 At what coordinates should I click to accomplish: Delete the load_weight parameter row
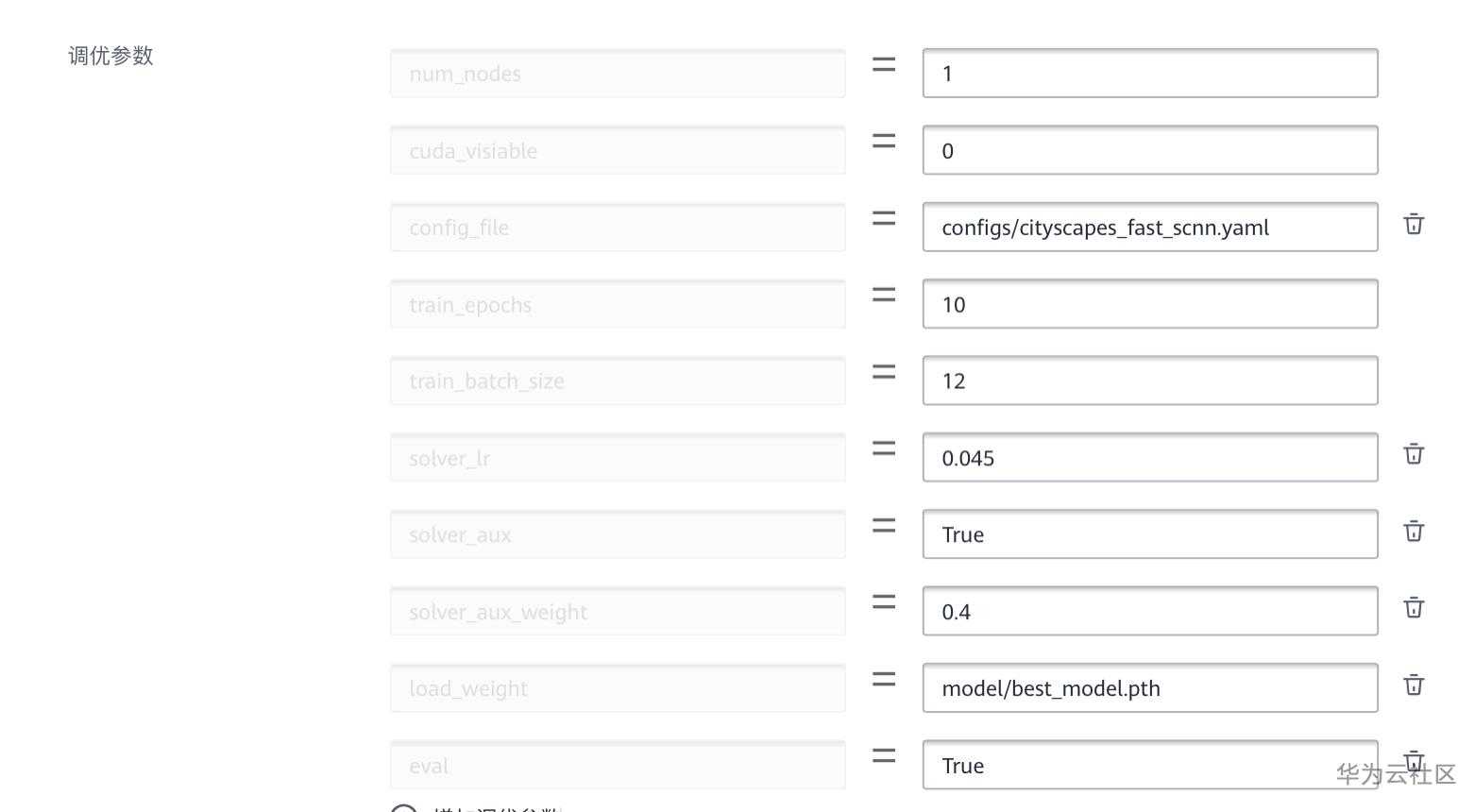[1414, 685]
